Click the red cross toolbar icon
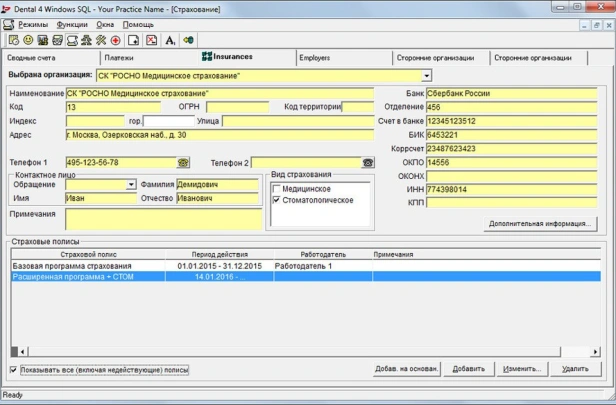This screenshot has width=616, height=405. click(116, 40)
